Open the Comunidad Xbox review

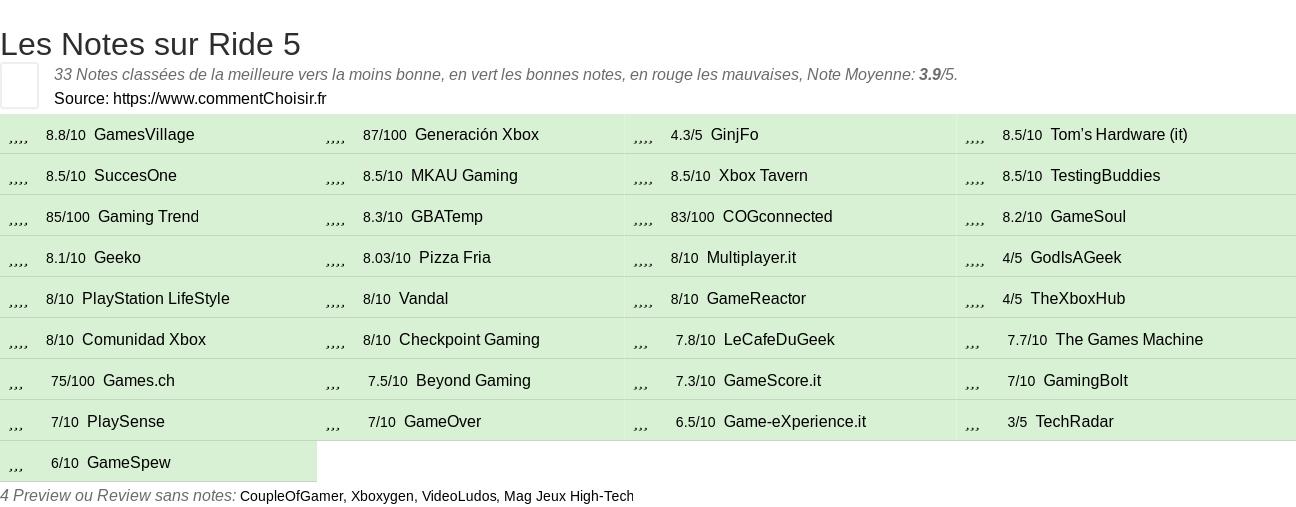point(144,340)
